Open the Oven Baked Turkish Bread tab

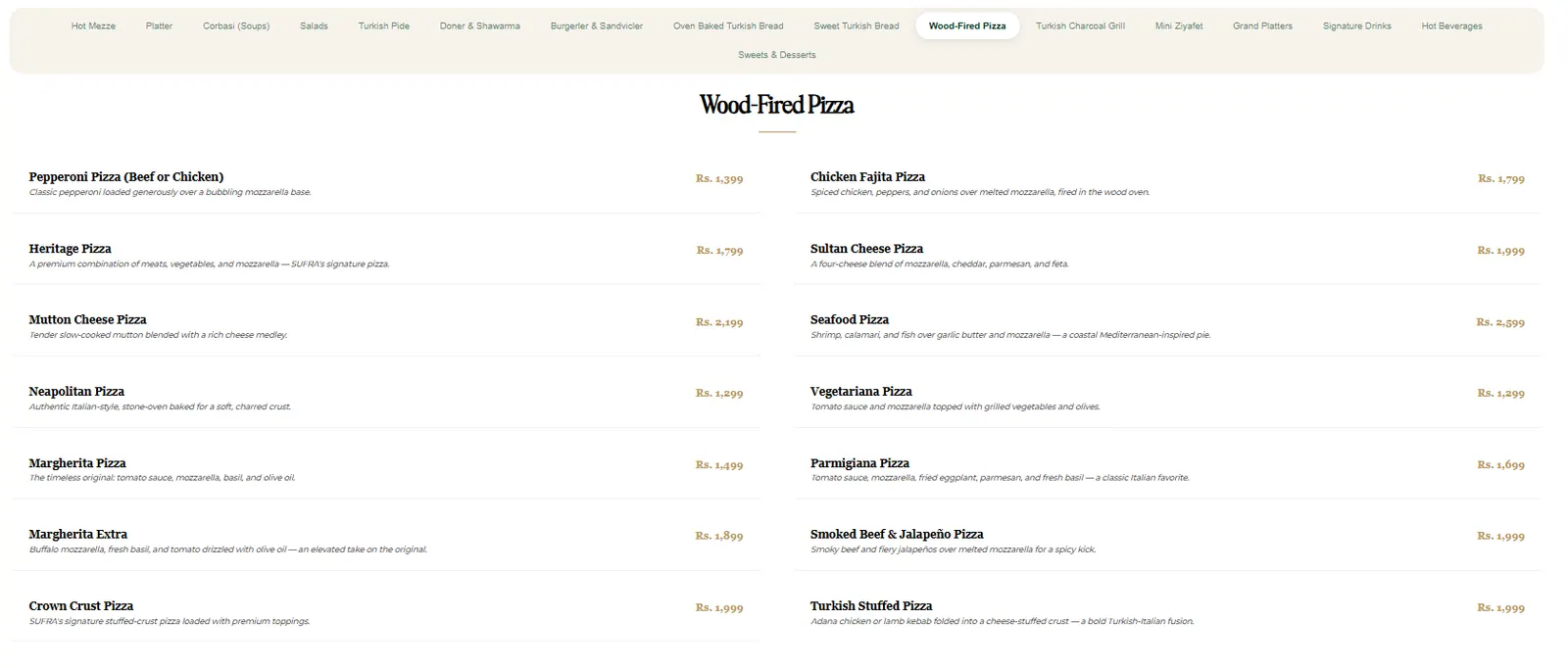click(728, 26)
